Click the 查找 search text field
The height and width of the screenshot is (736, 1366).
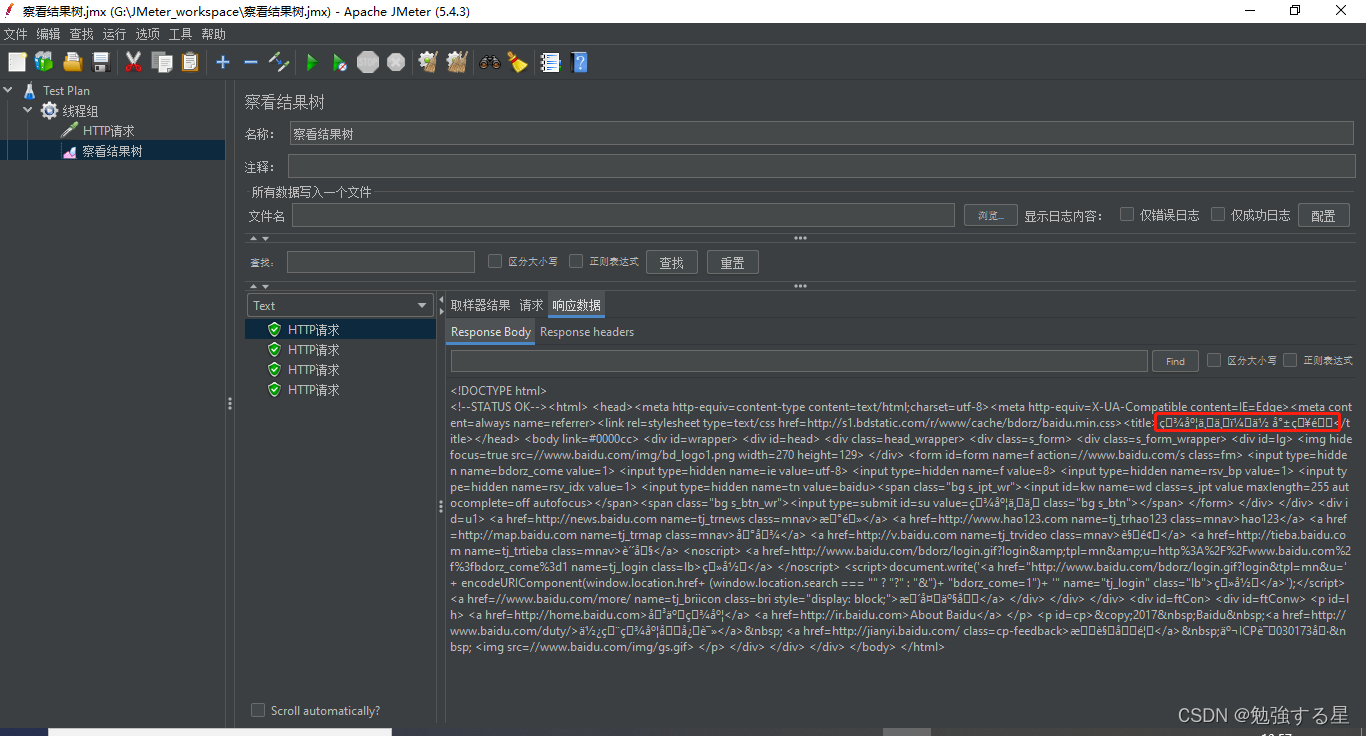[x=381, y=262]
